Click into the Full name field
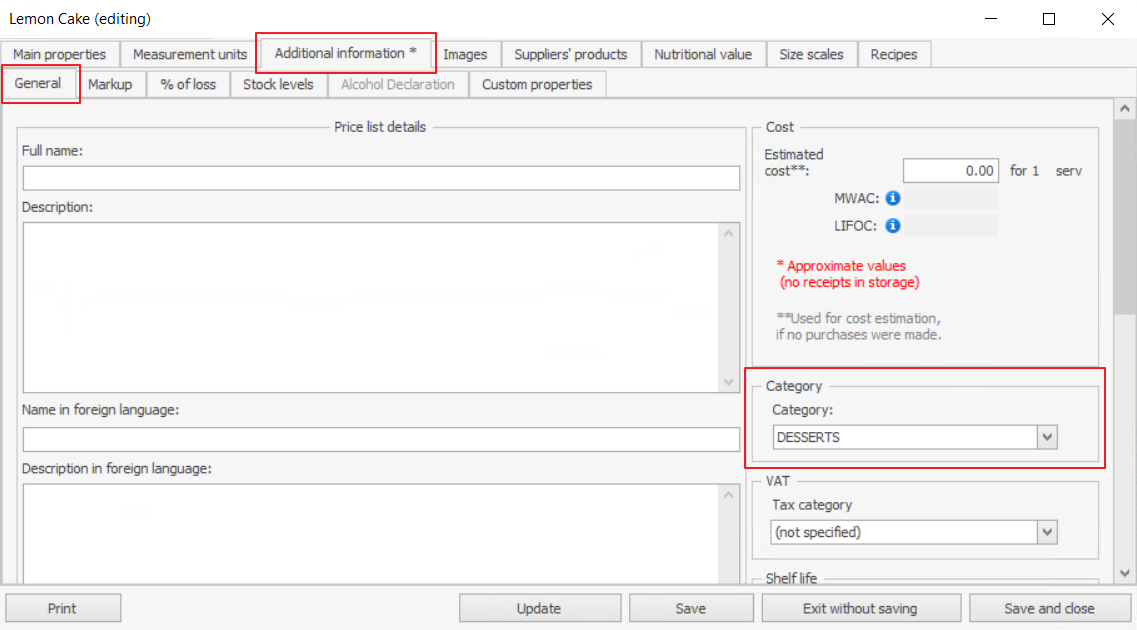 pyautogui.click(x=381, y=178)
